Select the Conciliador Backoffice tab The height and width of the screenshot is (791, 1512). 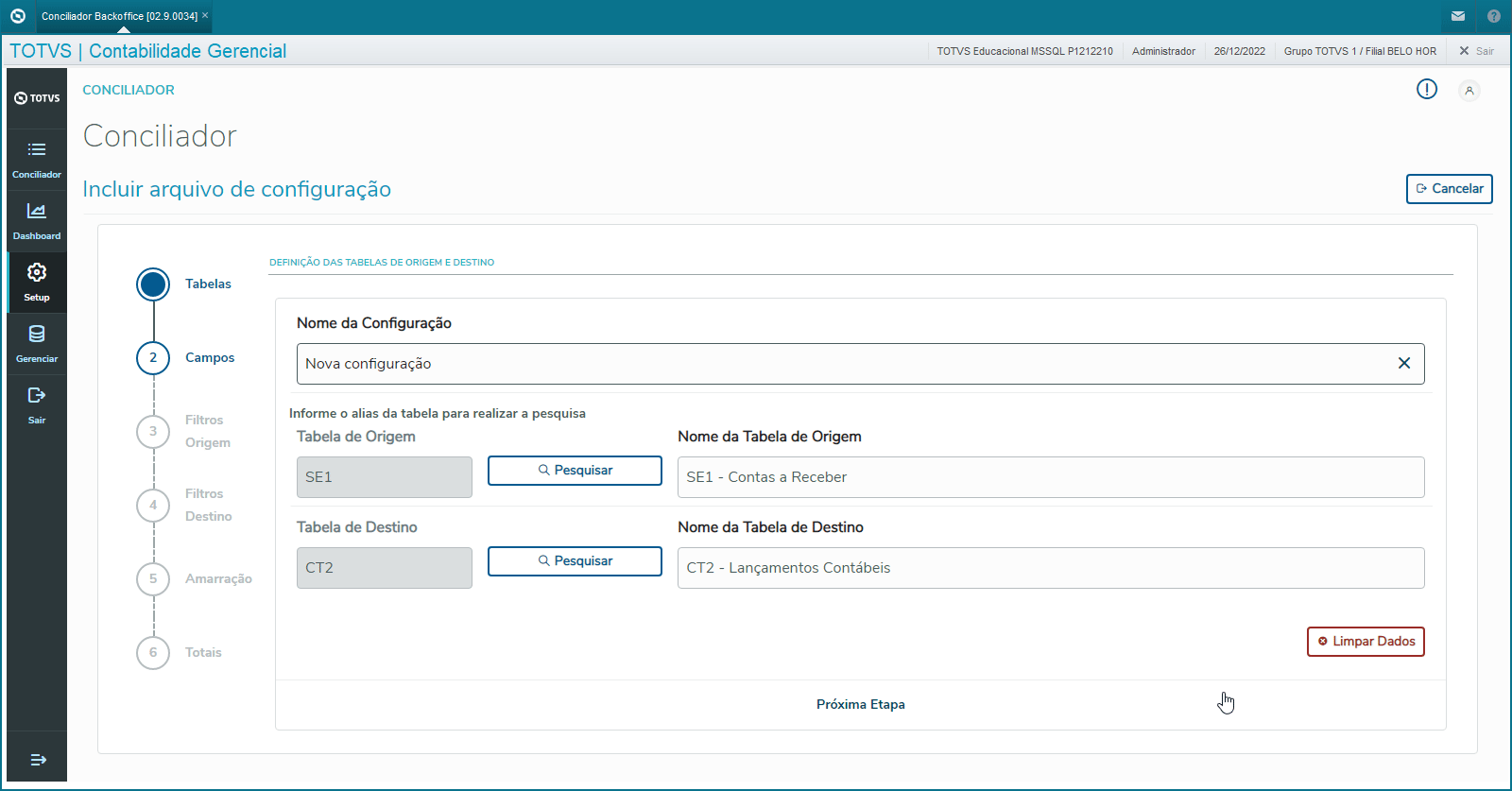point(119,16)
